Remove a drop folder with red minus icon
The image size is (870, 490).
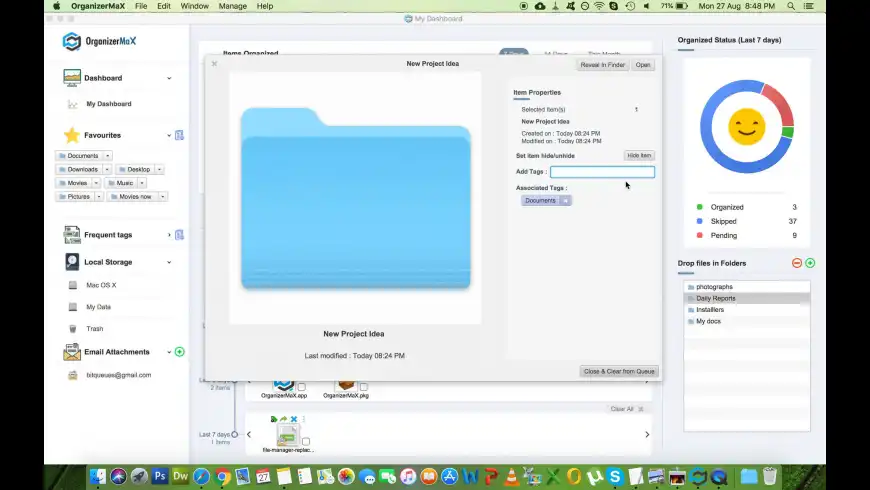point(797,263)
